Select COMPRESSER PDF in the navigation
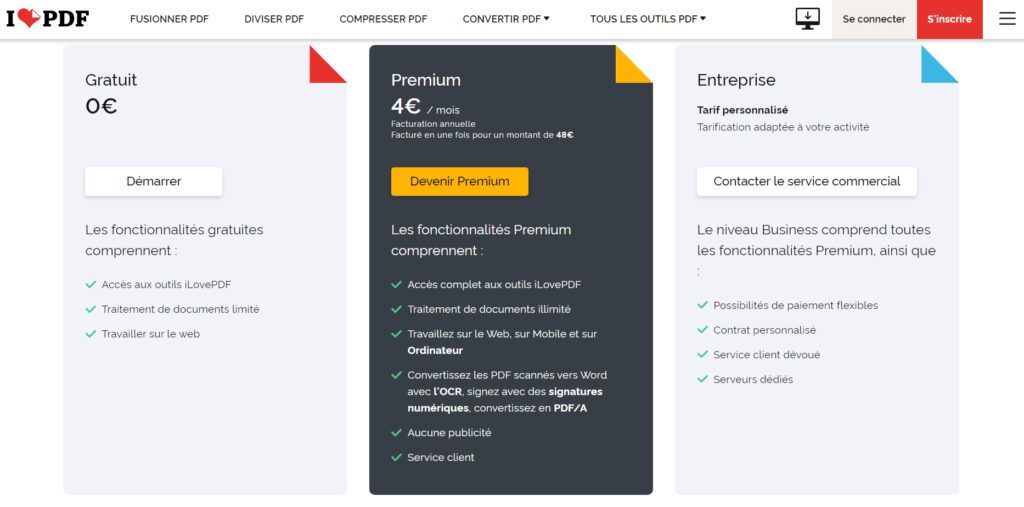Viewport: 1024px width, 507px height. [383, 19]
